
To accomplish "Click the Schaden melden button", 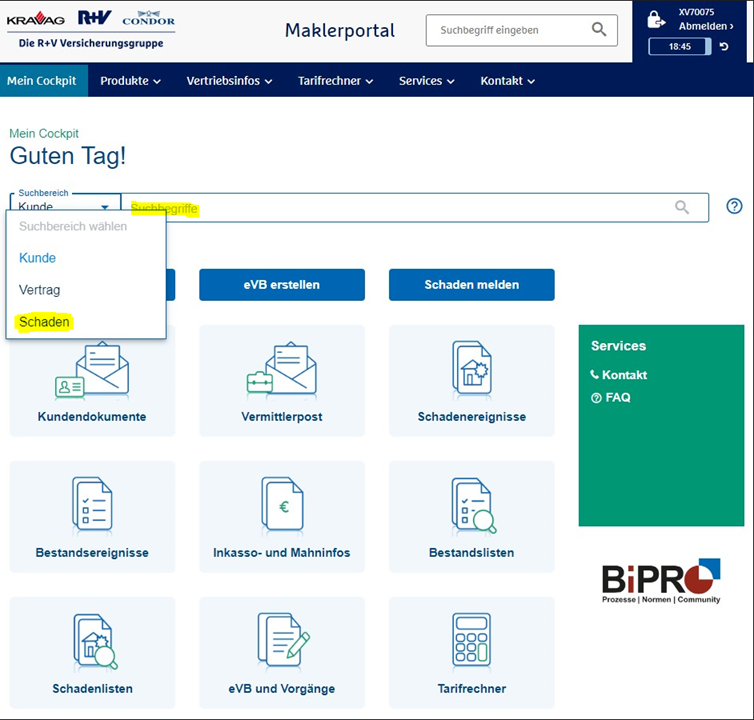I will 471,285.
